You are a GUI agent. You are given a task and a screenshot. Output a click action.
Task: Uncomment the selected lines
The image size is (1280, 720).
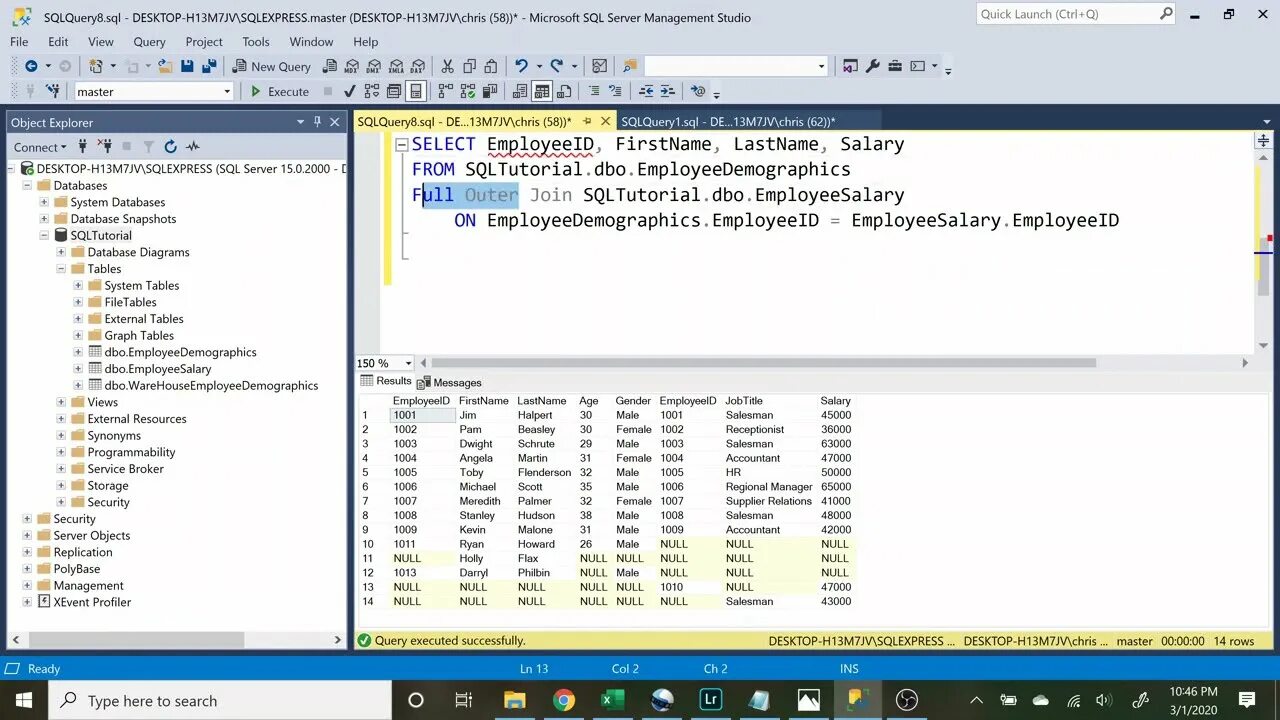click(616, 91)
